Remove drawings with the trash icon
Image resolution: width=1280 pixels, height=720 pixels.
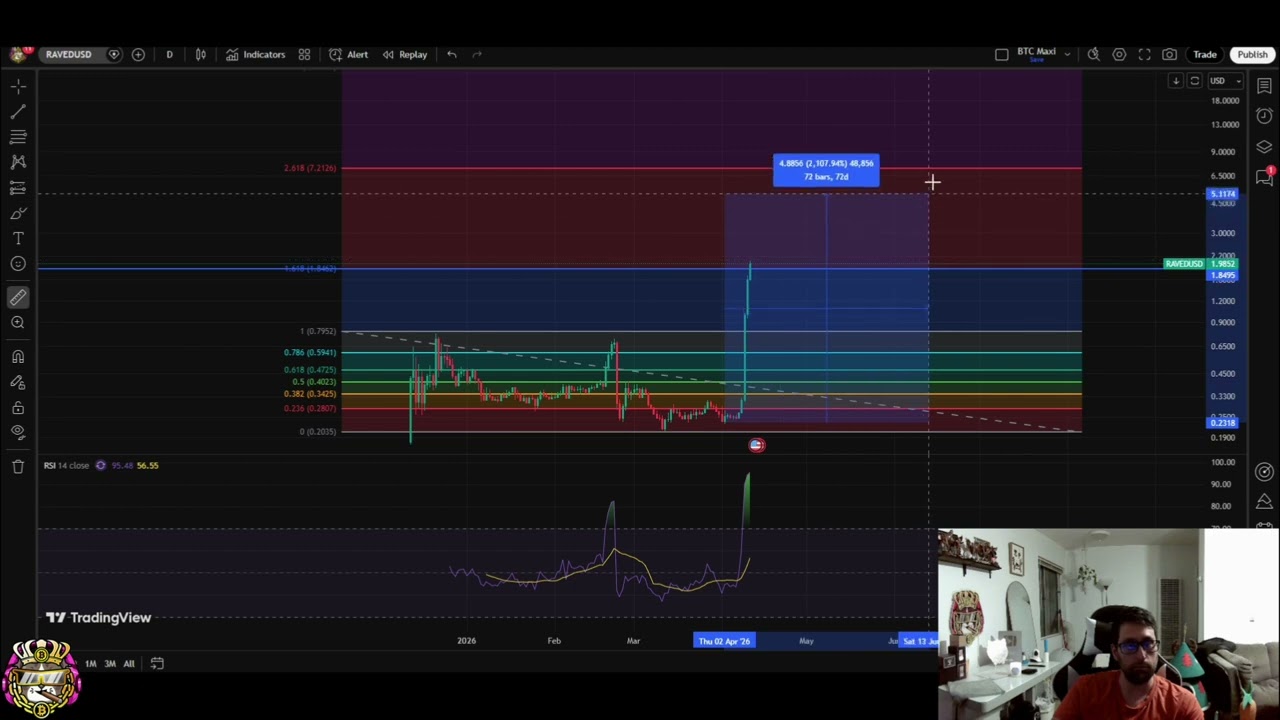coord(18,466)
